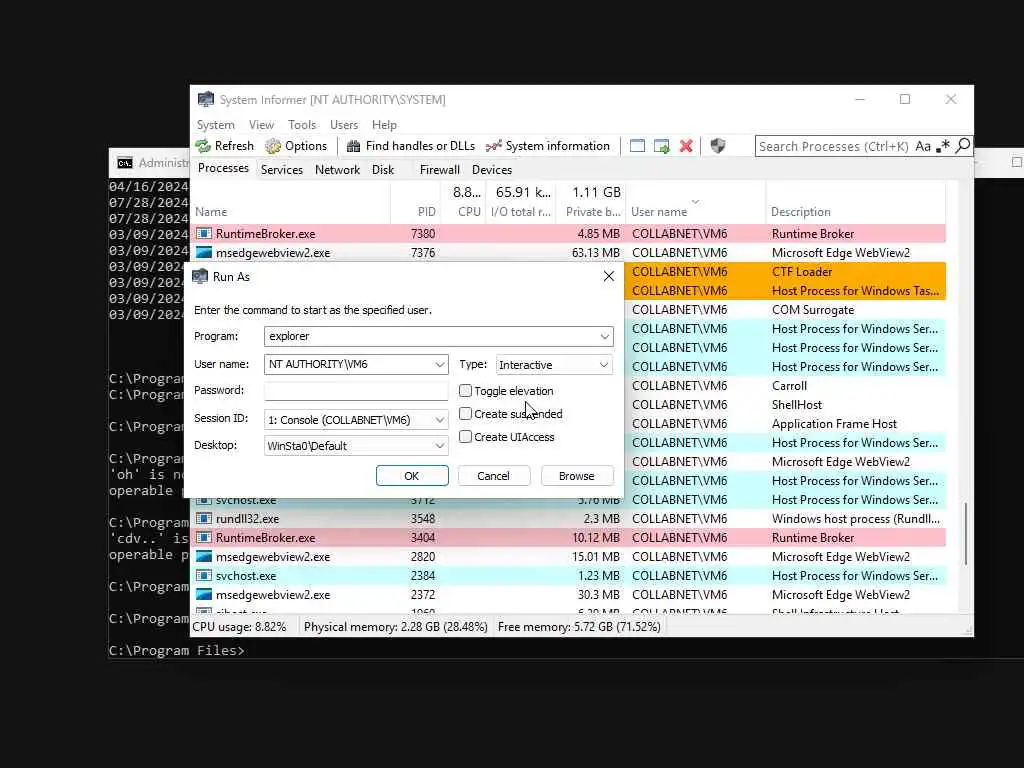This screenshot has height=768, width=1024.
Task: Open the System menu
Action: coord(216,125)
